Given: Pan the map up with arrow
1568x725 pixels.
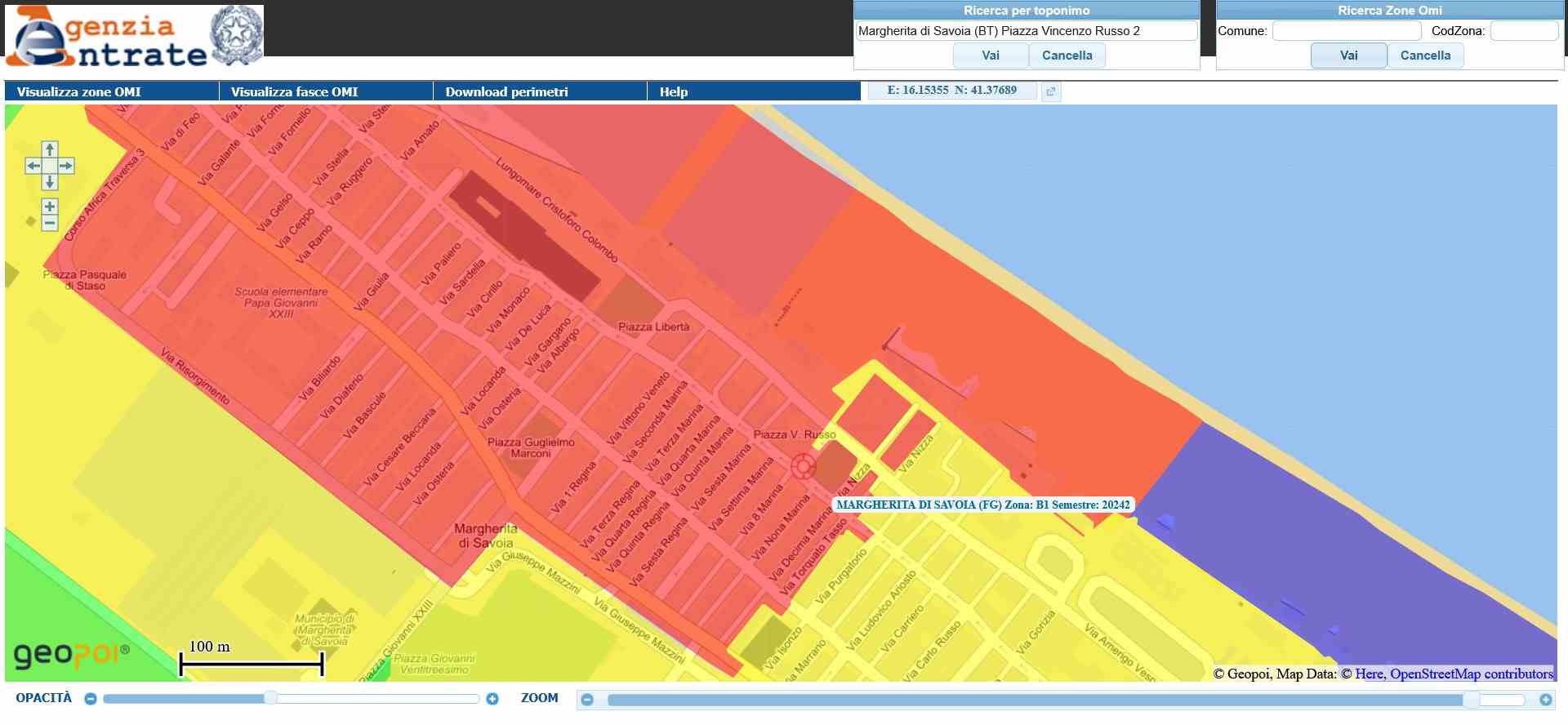Looking at the screenshot, I should point(50,149).
